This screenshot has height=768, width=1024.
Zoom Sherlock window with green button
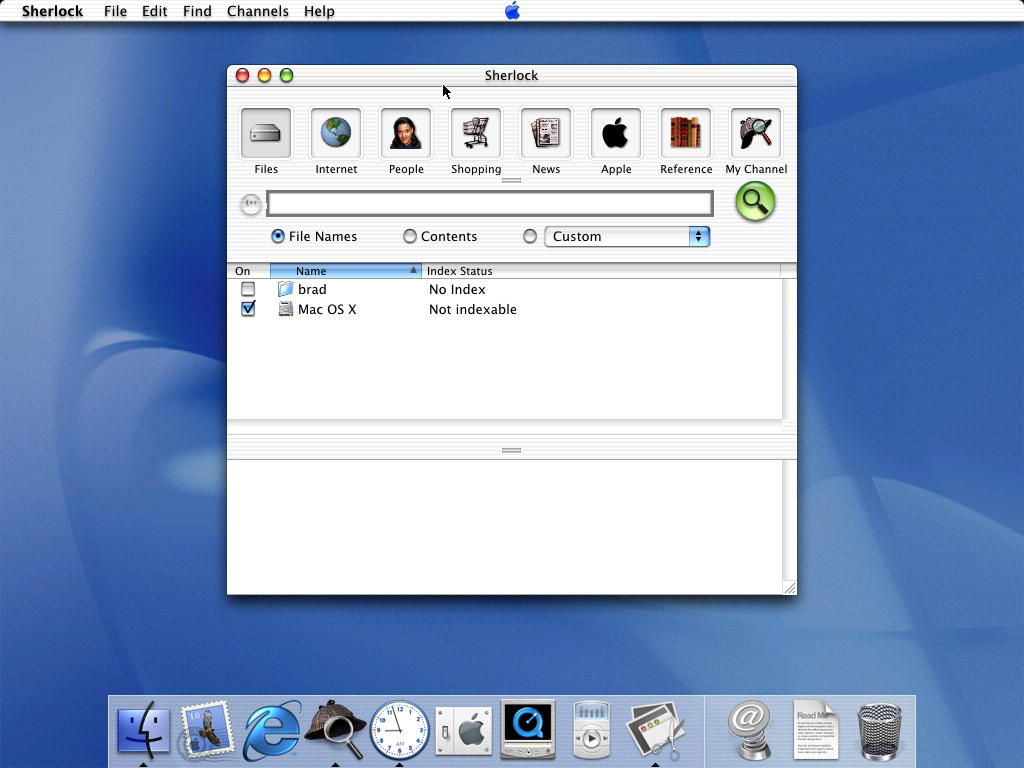(286, 75)
